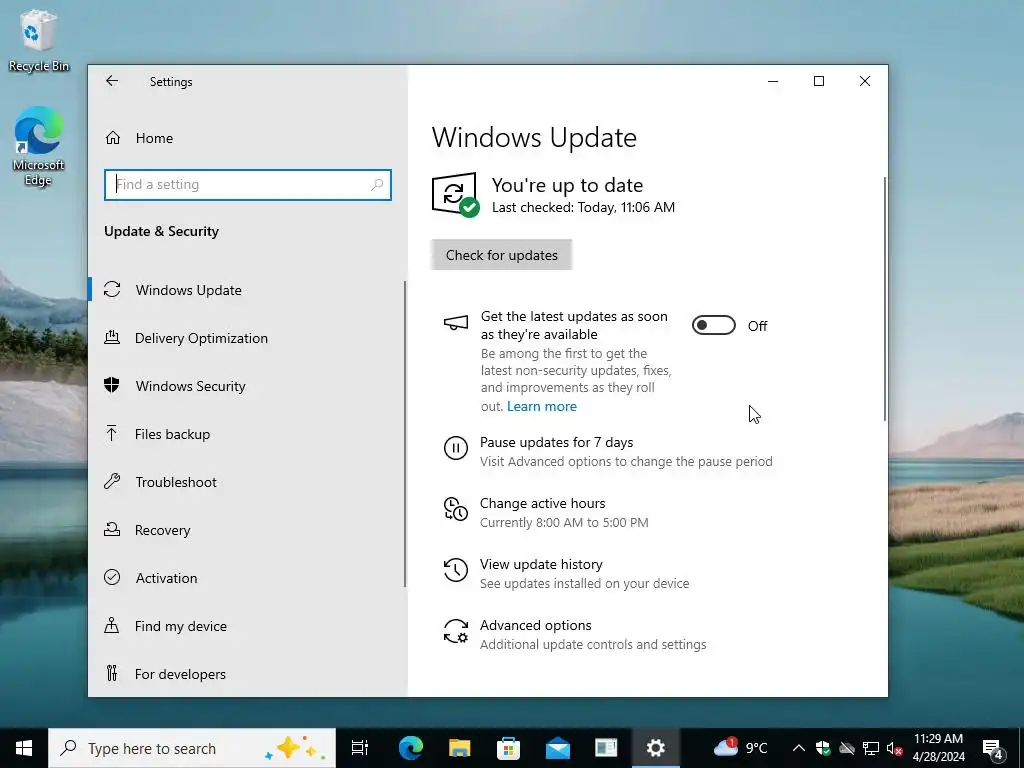Click the history icon for View update history
The height and width of the screenshot is (768, 1024).
point(456,570)
